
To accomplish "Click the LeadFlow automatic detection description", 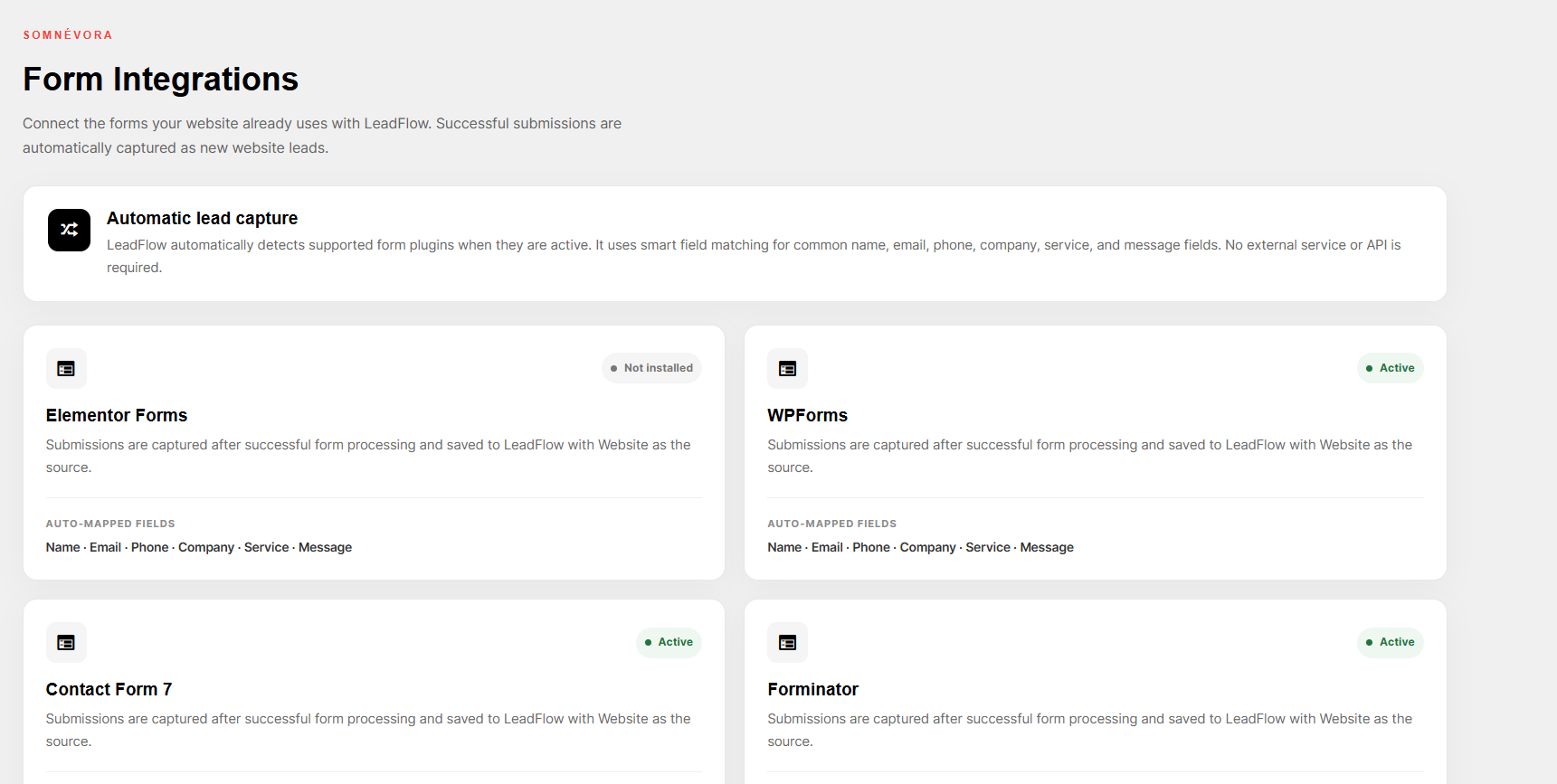I will pos(754,256).
